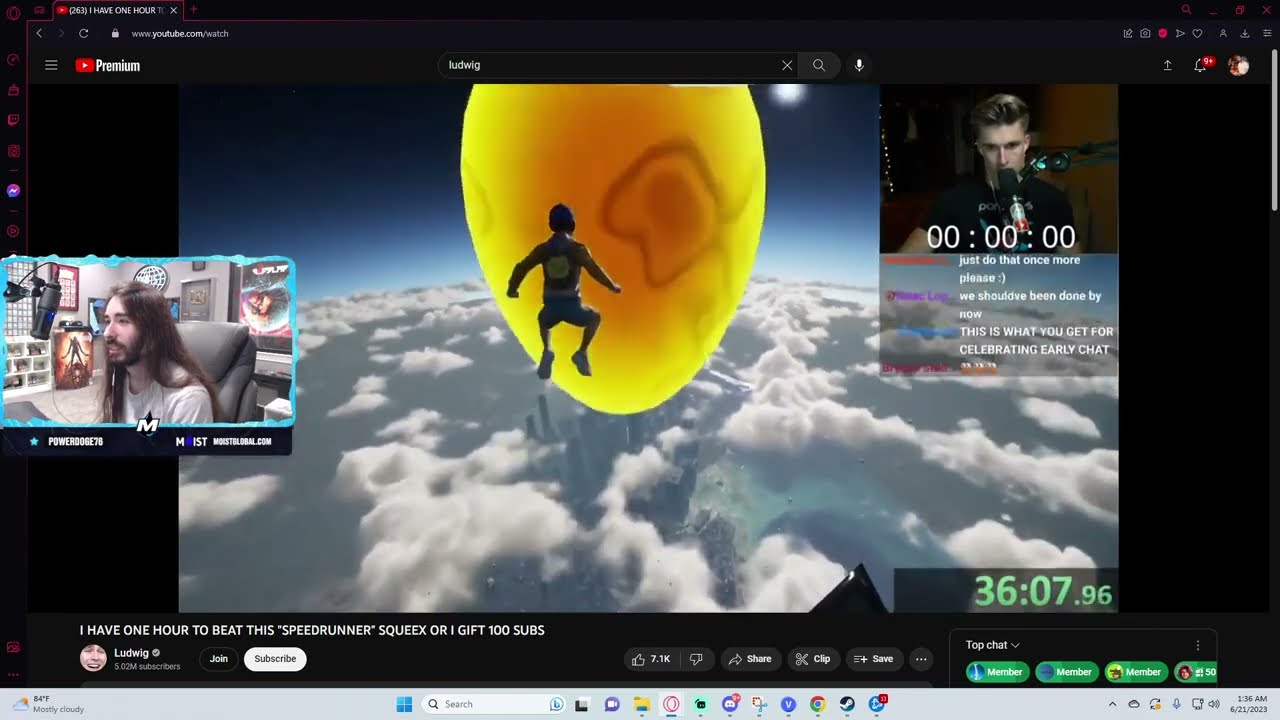Go back to the previous page
Viewport: 1280px width, 720px height.
coord(39,33)
